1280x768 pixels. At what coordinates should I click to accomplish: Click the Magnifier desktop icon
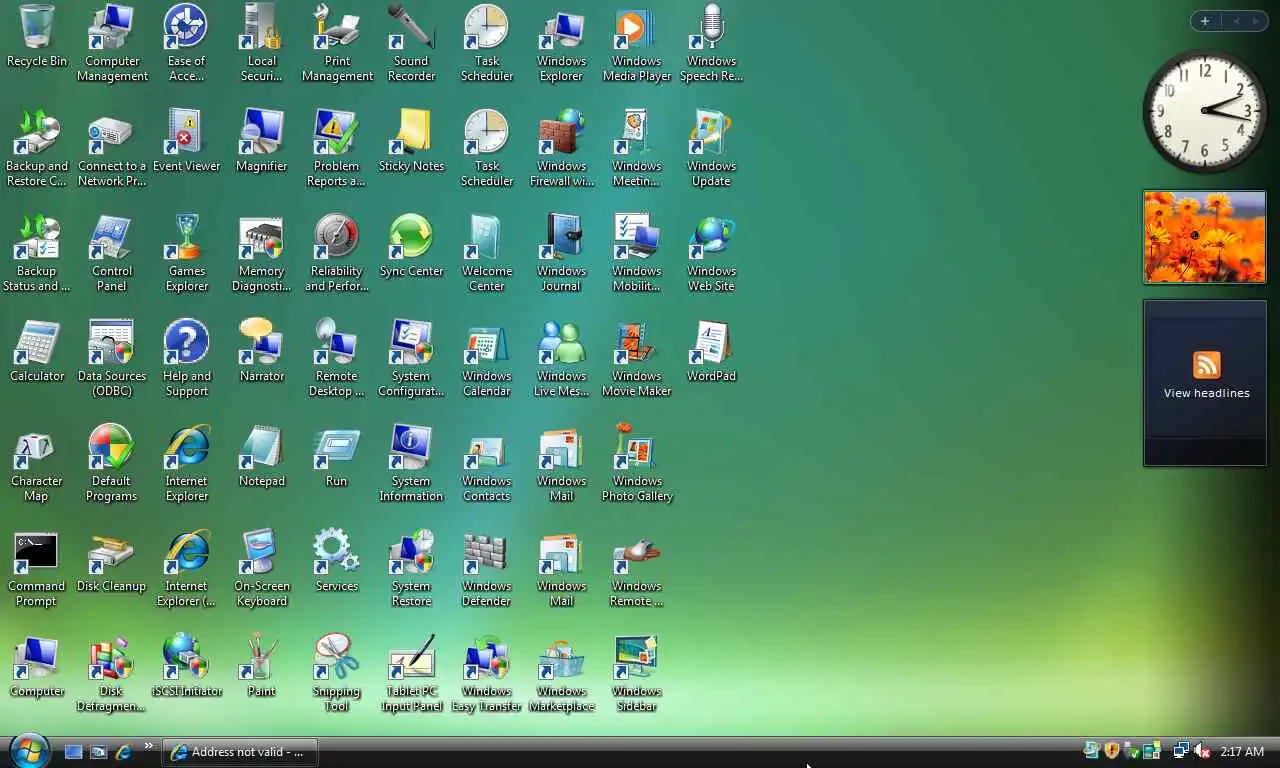(262, 141)
